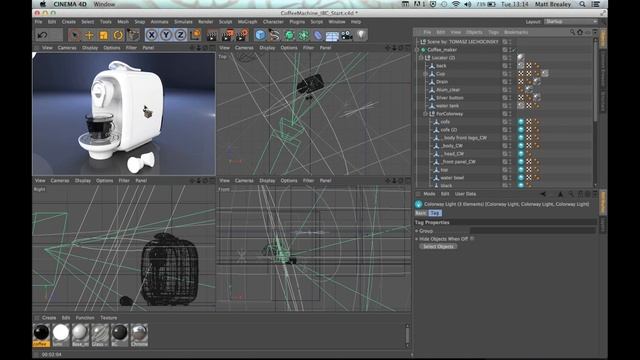Select the black coffee material swatch
This screenshot has width=640, height=360.
[x=41, y=333]
